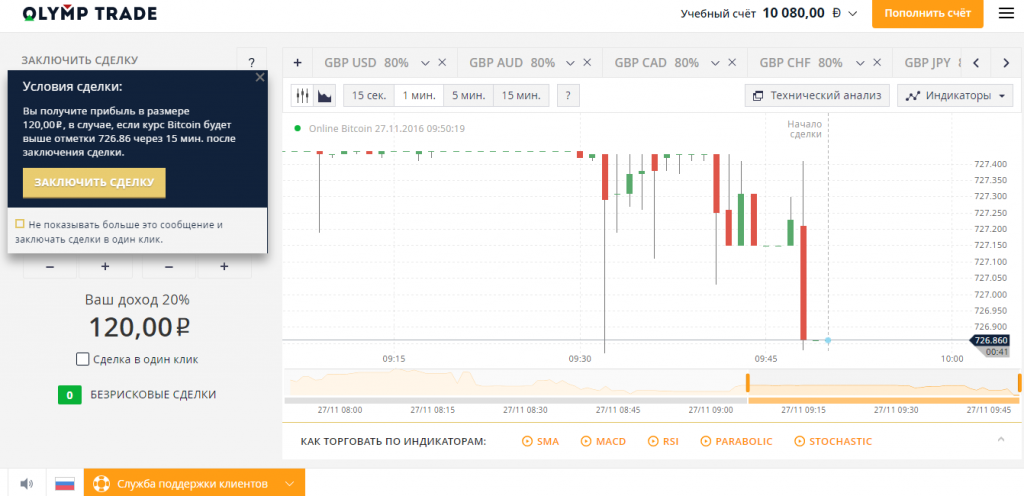Switch to candlestick chart type
This screenshot has height=496, width=1024.
[x=302, y=96]
